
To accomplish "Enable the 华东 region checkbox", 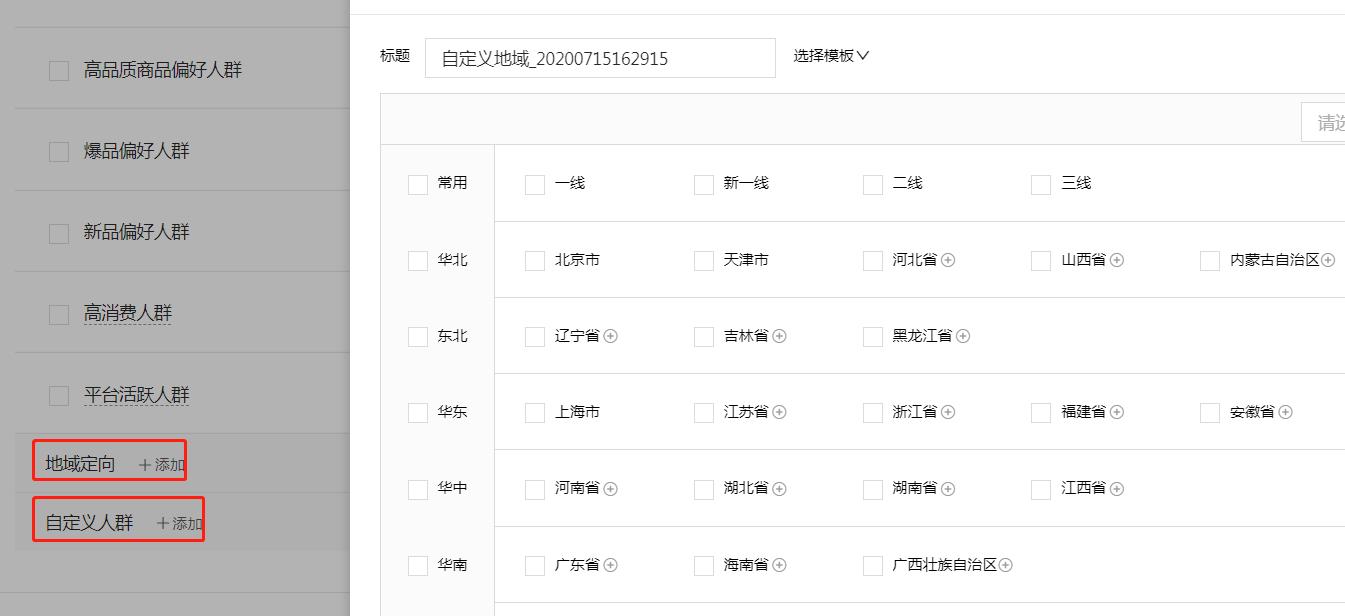I will (418, 412).
